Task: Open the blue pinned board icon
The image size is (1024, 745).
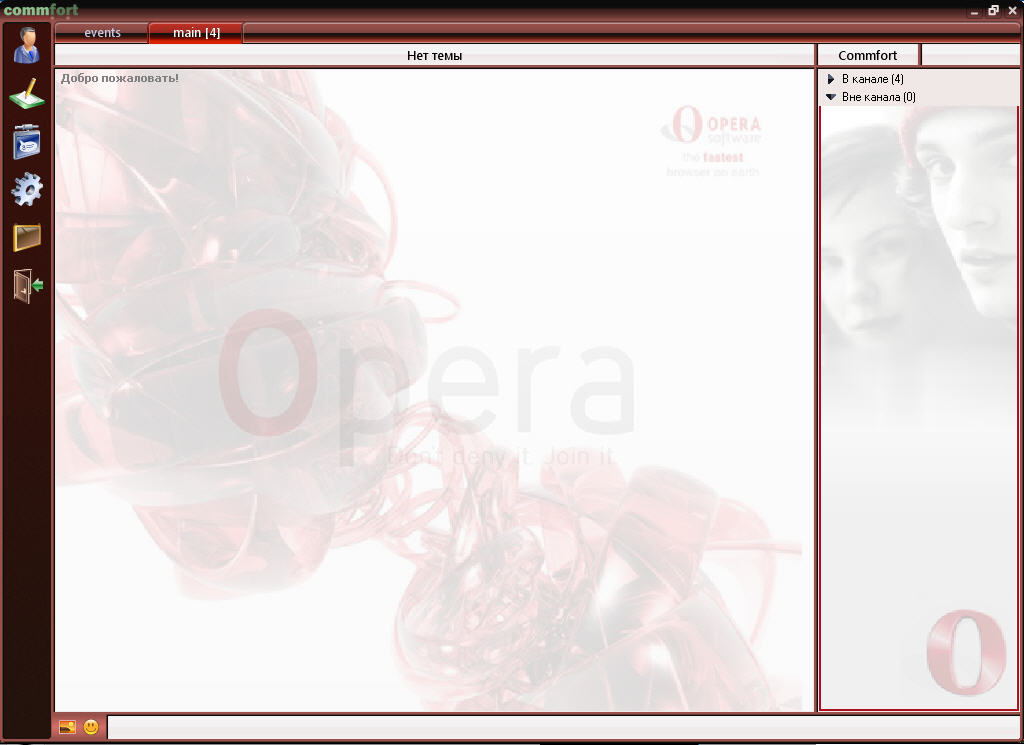Action: coord(27,142)
